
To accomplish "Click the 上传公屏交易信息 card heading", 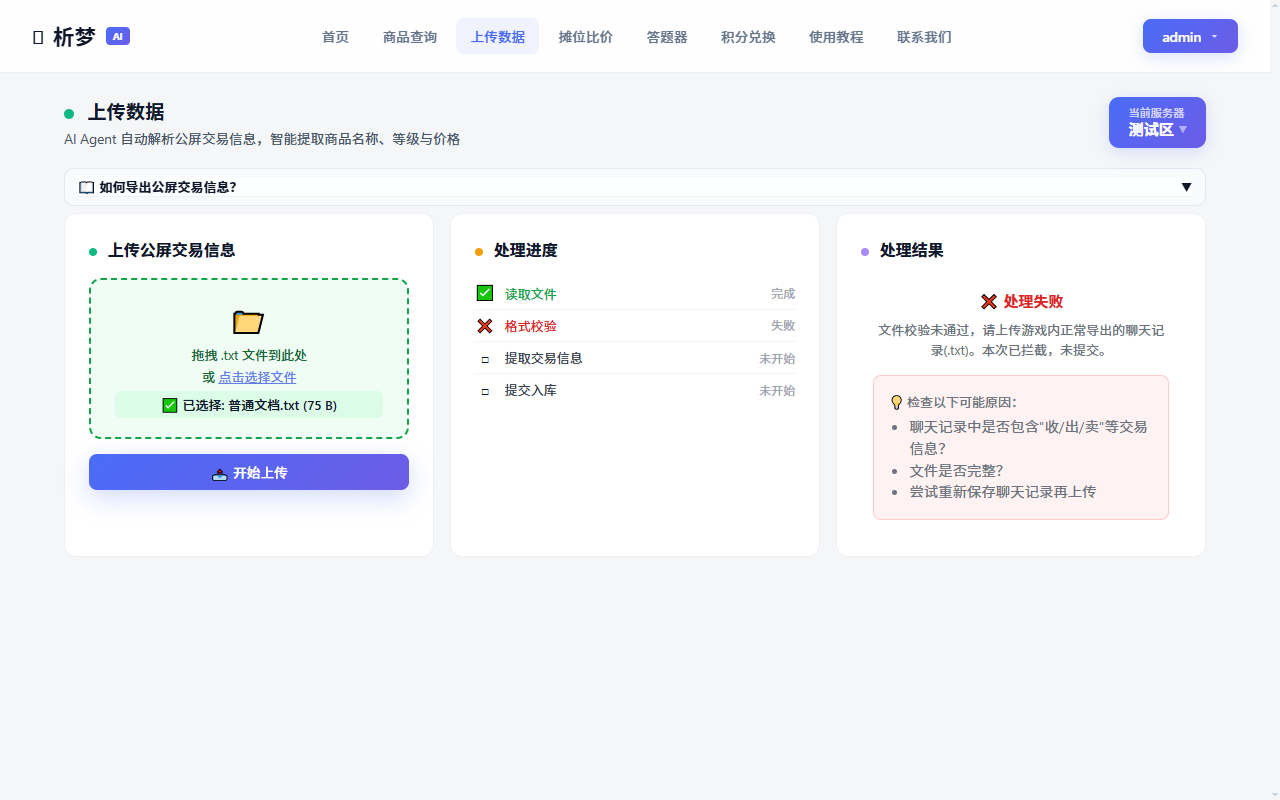I will tap(171, 250).
